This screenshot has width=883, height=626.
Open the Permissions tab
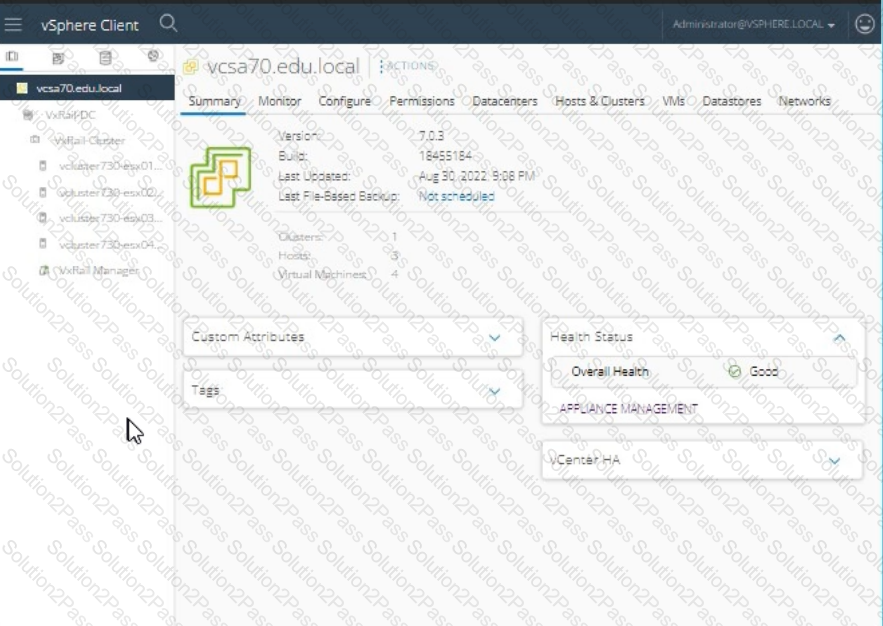422,101
